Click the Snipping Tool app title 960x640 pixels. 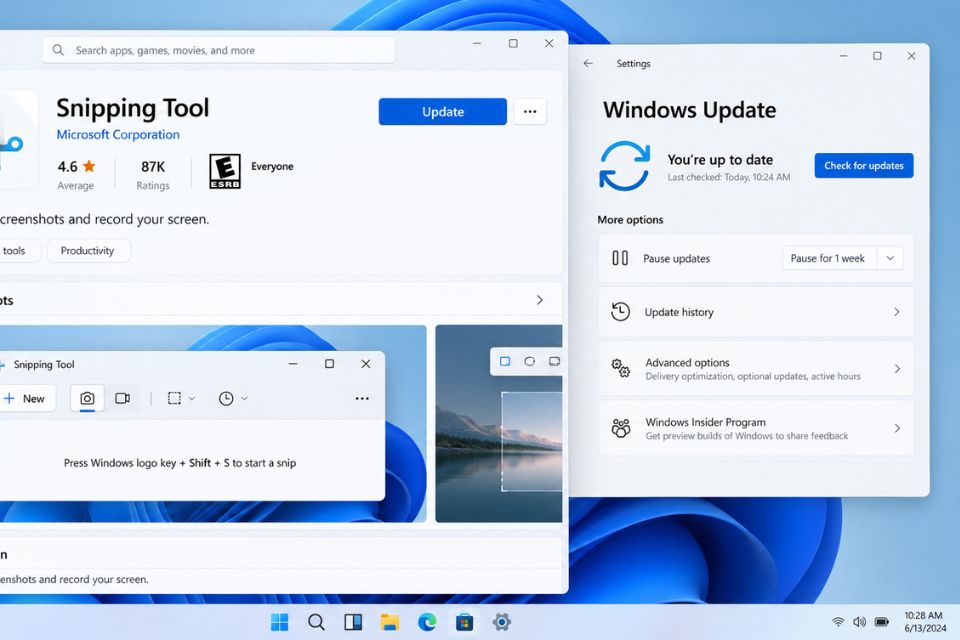click(133, 108)
